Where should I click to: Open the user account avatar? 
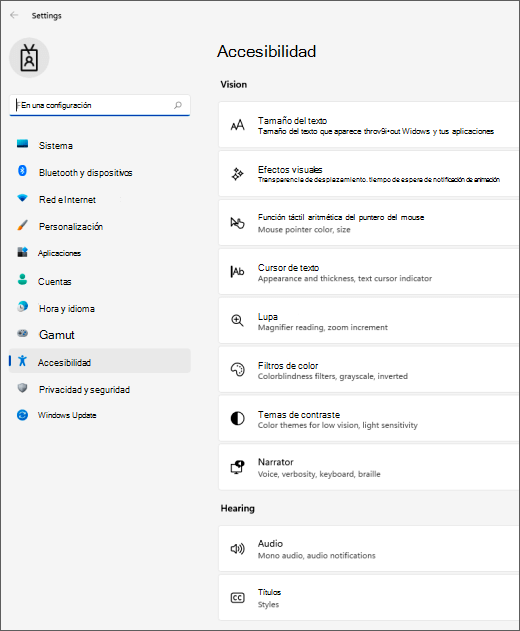pos(29,58)
